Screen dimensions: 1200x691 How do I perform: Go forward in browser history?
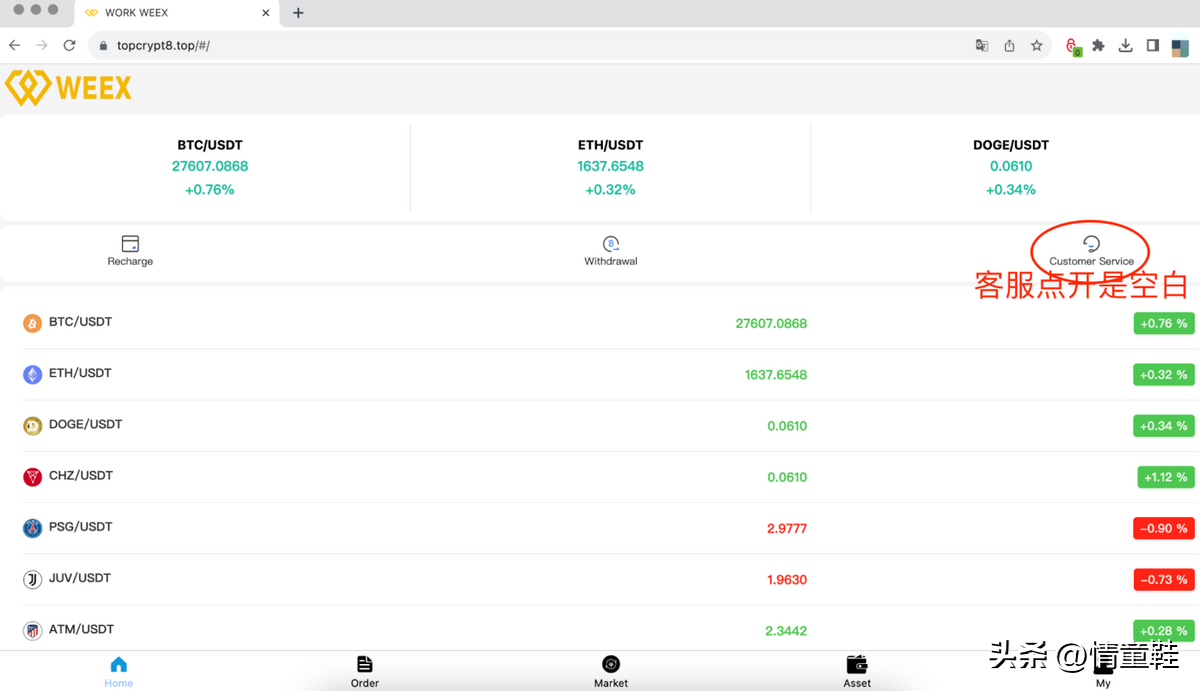coord(42,46)
